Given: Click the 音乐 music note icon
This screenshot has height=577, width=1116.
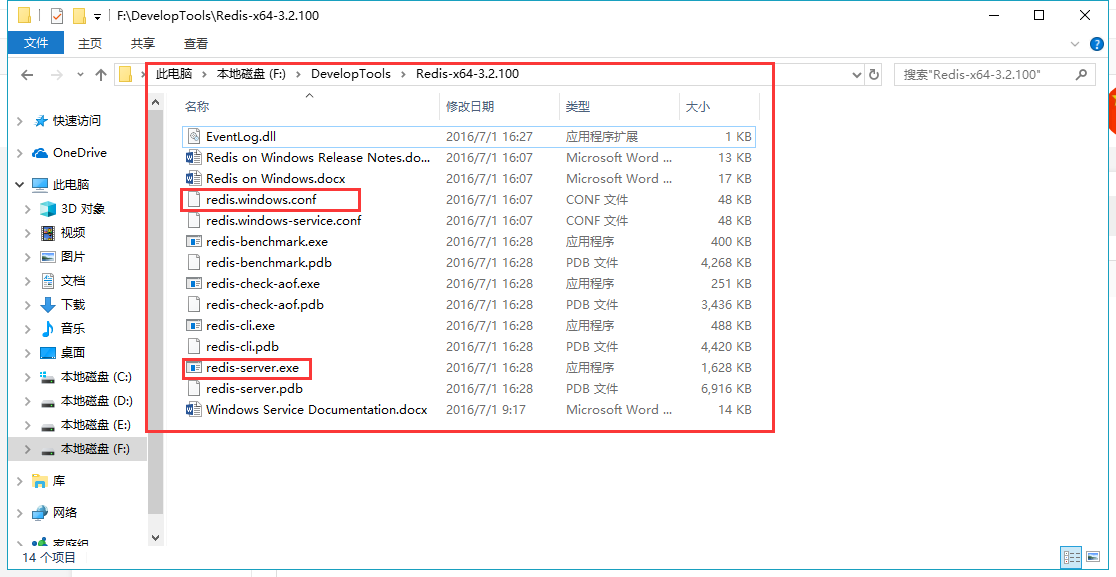Looking at the screenshot, I should pyautogui.click(x=48, y=329).
